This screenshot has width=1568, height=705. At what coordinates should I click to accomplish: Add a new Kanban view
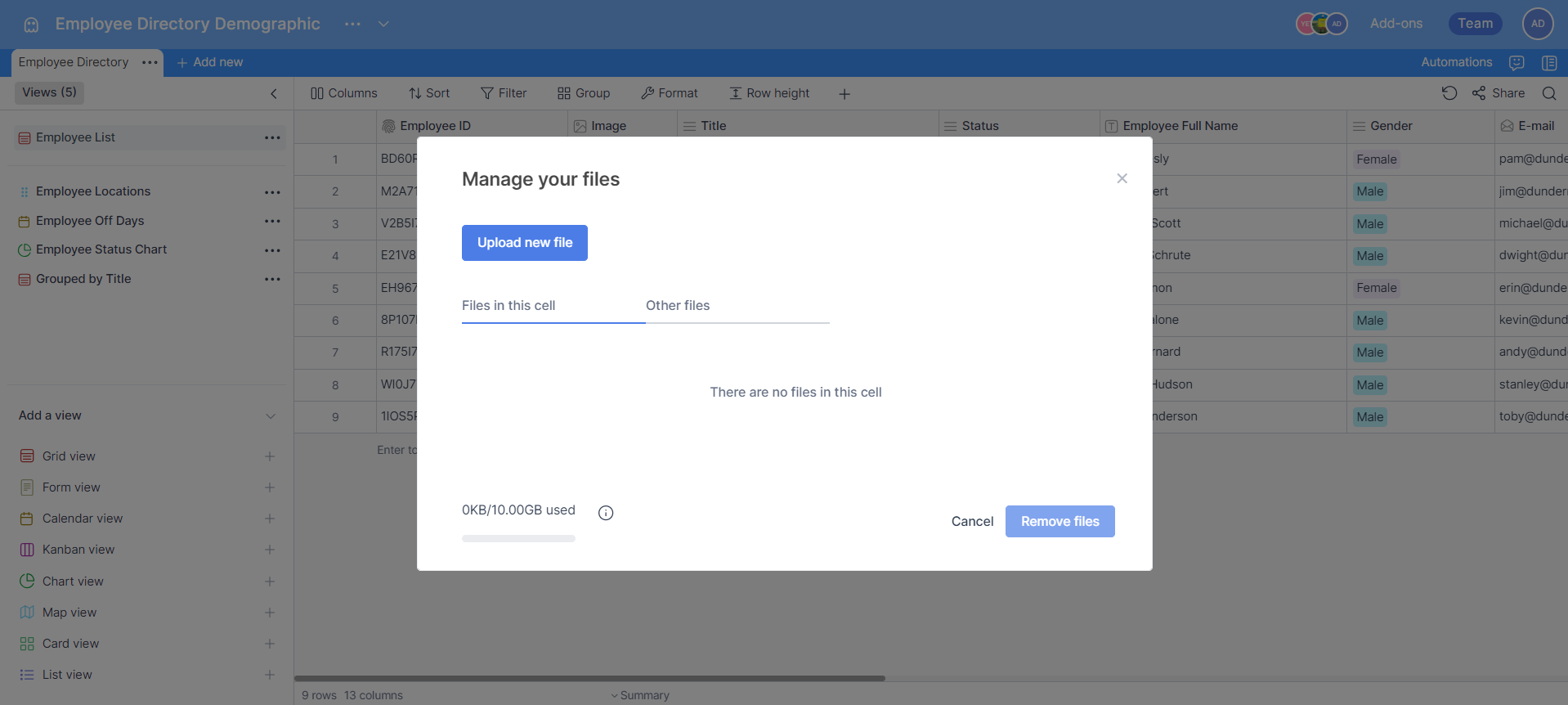click(x=269, y=550)
